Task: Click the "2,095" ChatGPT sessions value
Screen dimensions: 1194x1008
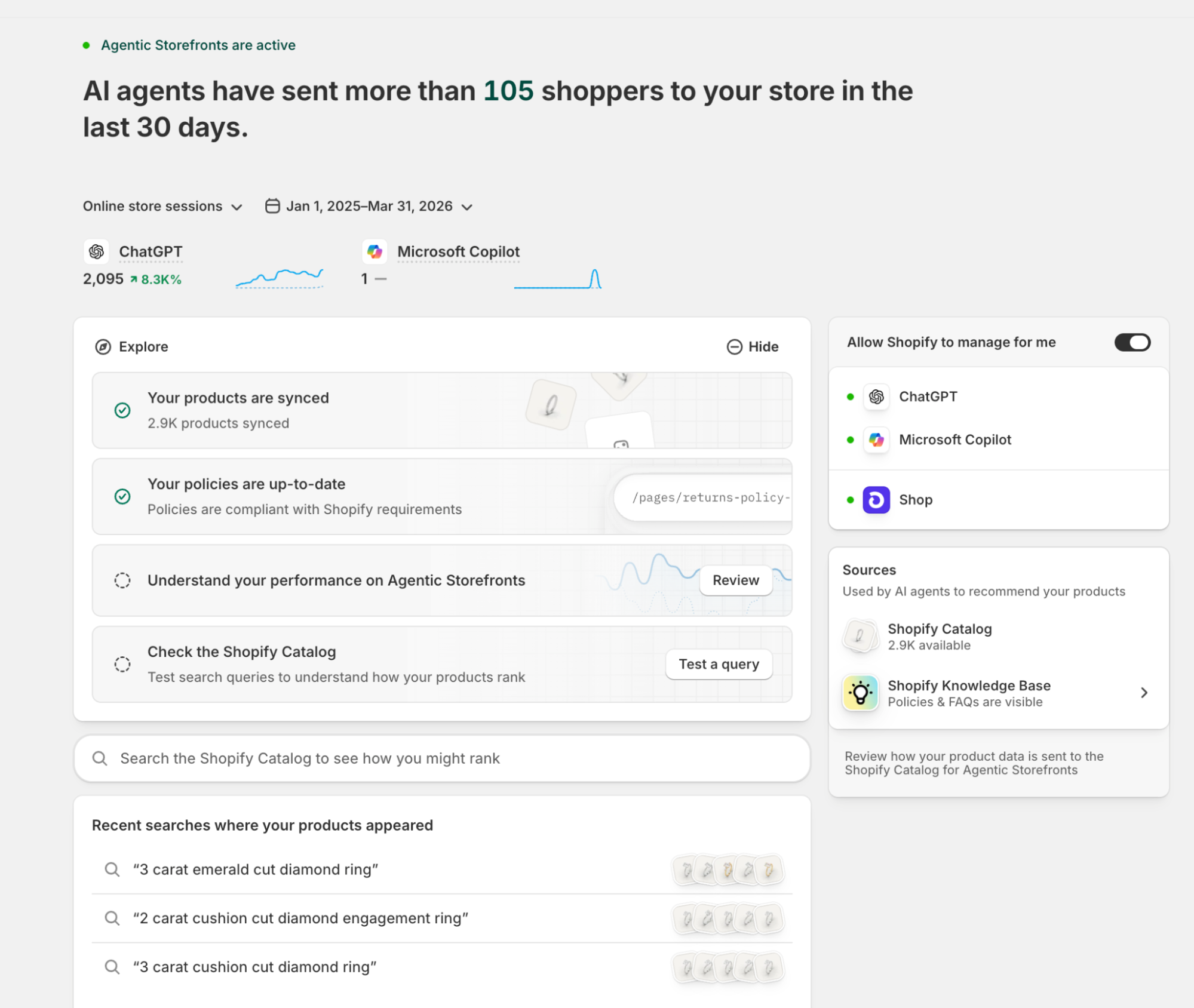Action: (x=103, y=279)
